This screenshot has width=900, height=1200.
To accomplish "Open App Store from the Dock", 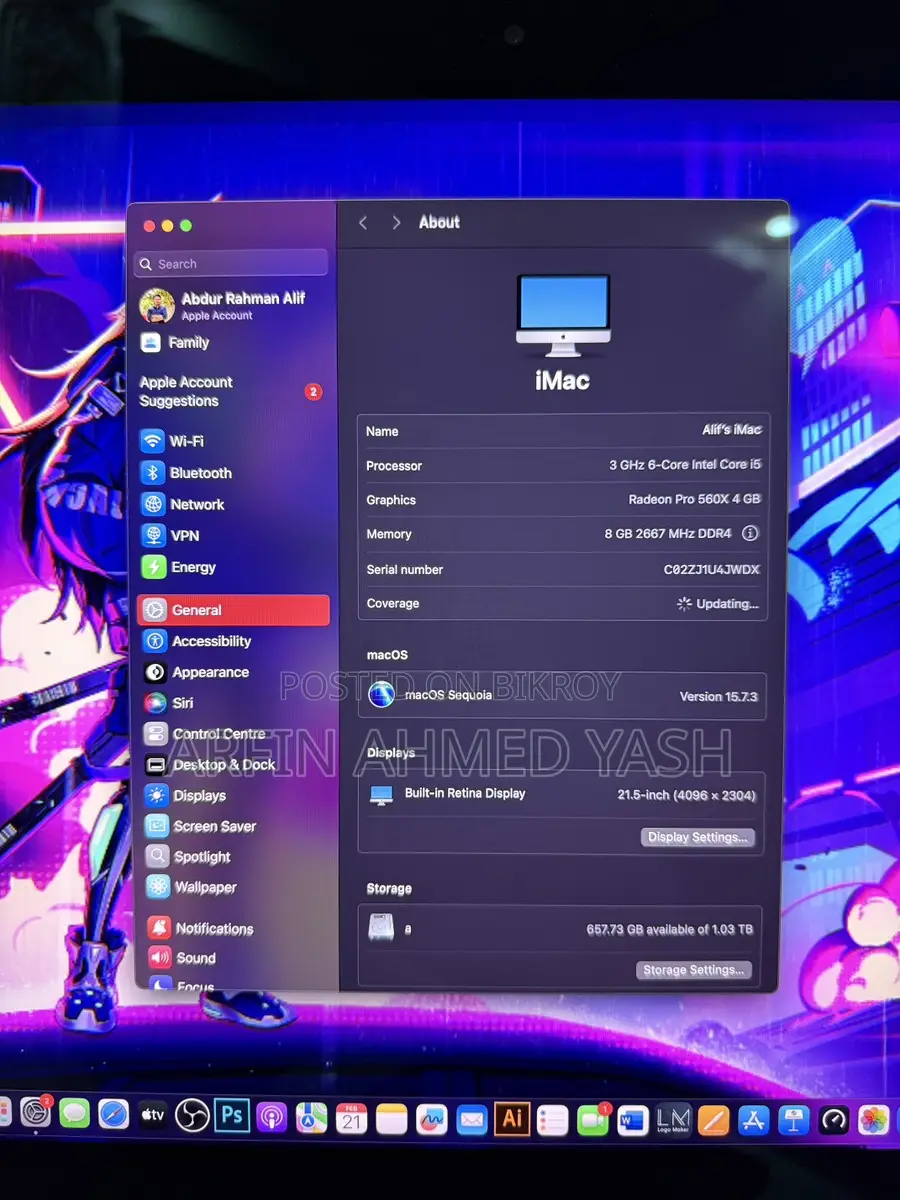I will [x=754, y=1120].
